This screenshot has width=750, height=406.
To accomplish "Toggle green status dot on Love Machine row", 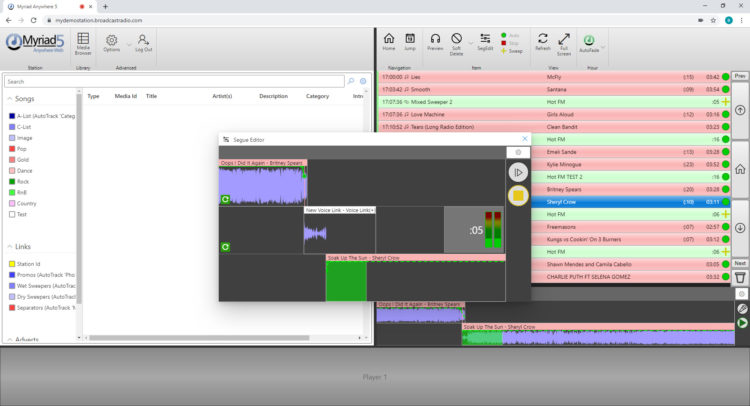I will 726,114.
